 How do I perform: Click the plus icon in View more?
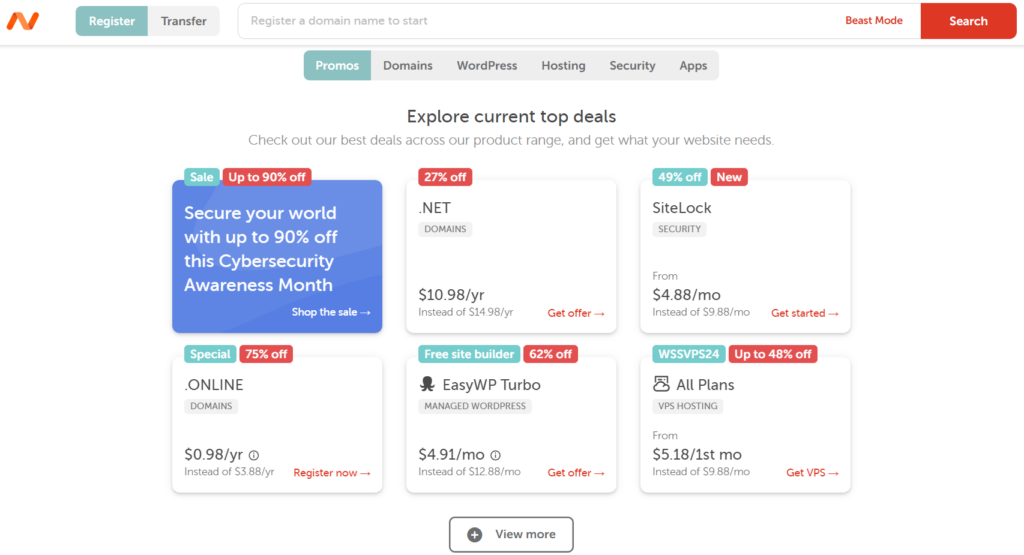point(475,535)
